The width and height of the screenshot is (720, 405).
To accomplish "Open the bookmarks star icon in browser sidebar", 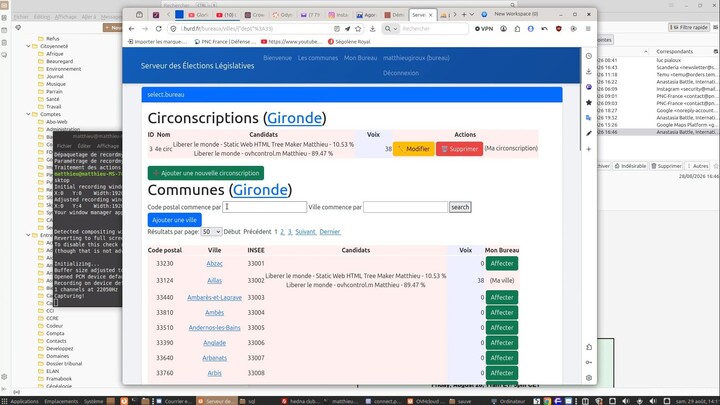I will (589, 102).
